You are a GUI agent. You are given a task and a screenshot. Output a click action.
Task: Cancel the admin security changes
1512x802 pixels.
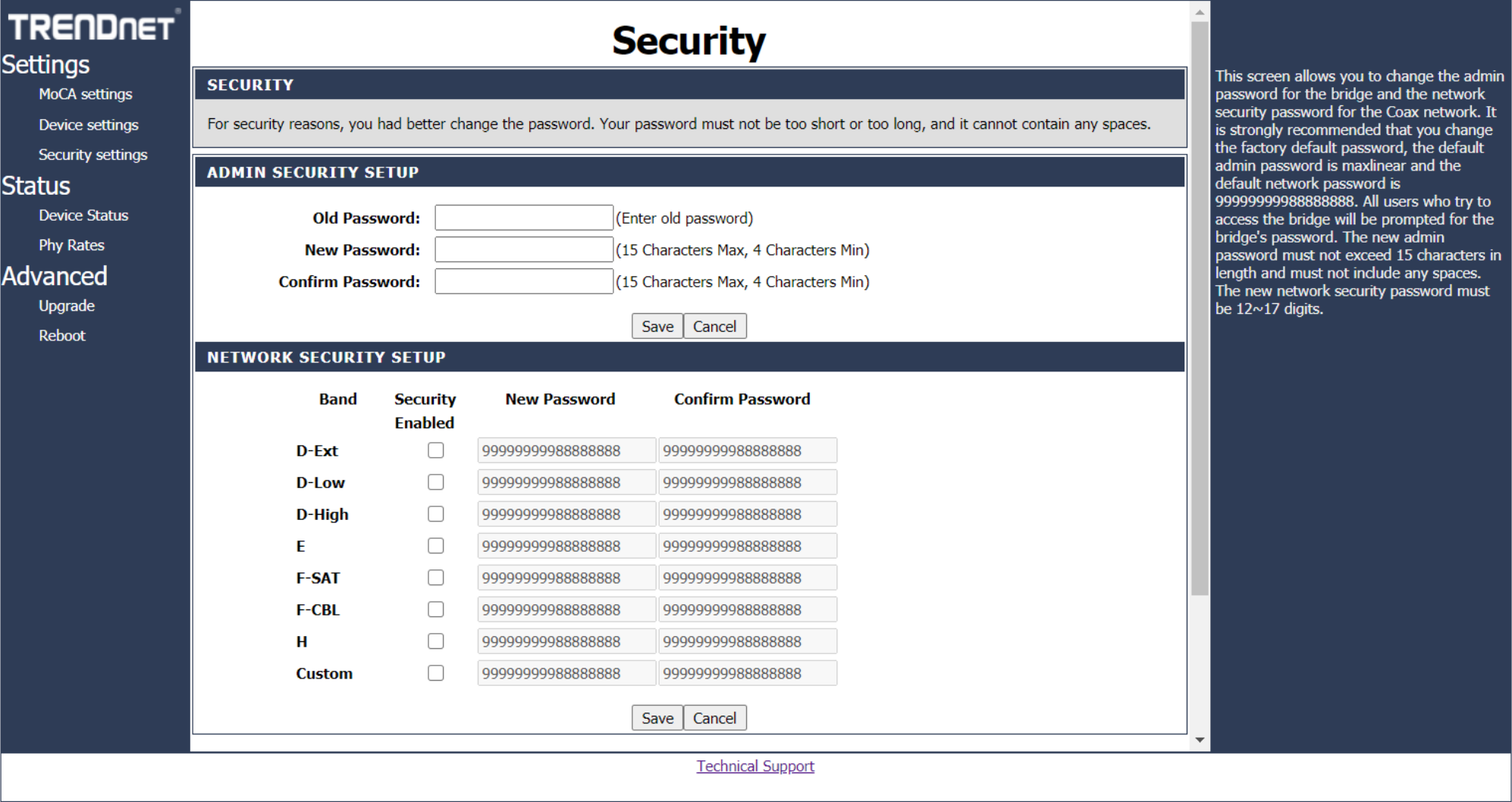715,326
